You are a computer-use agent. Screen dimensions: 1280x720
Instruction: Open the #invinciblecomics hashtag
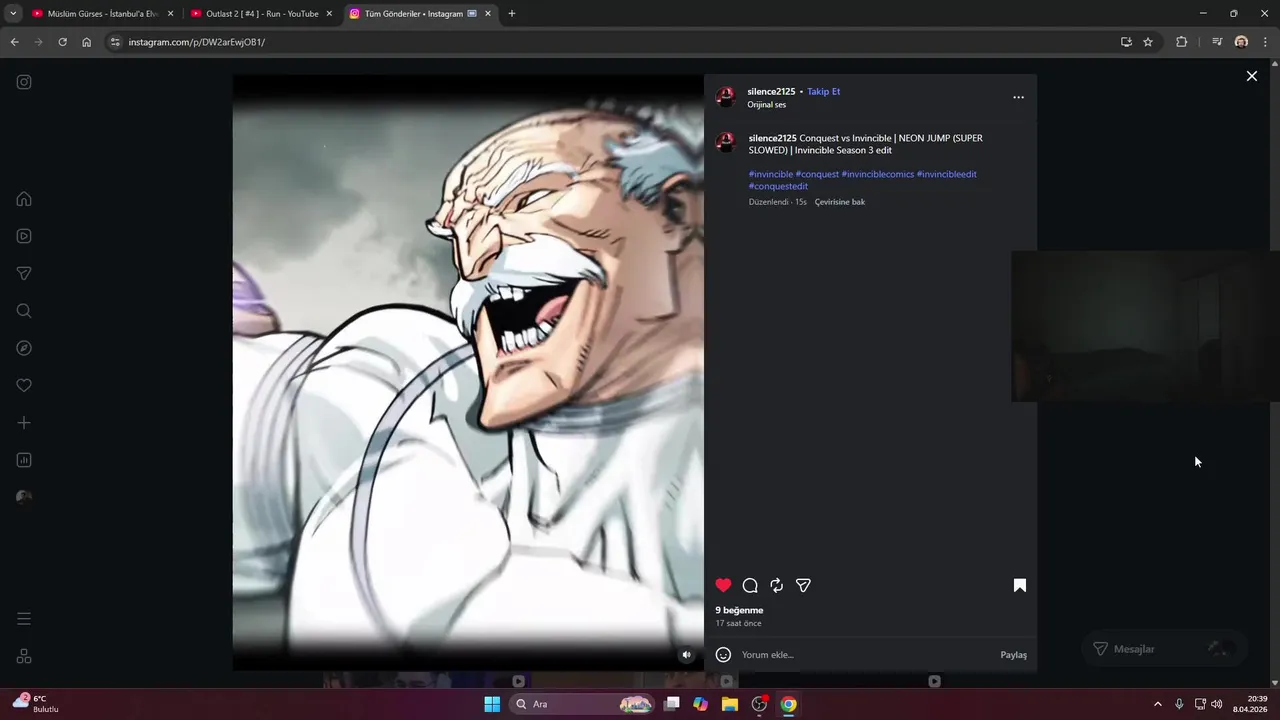[877, 174]
